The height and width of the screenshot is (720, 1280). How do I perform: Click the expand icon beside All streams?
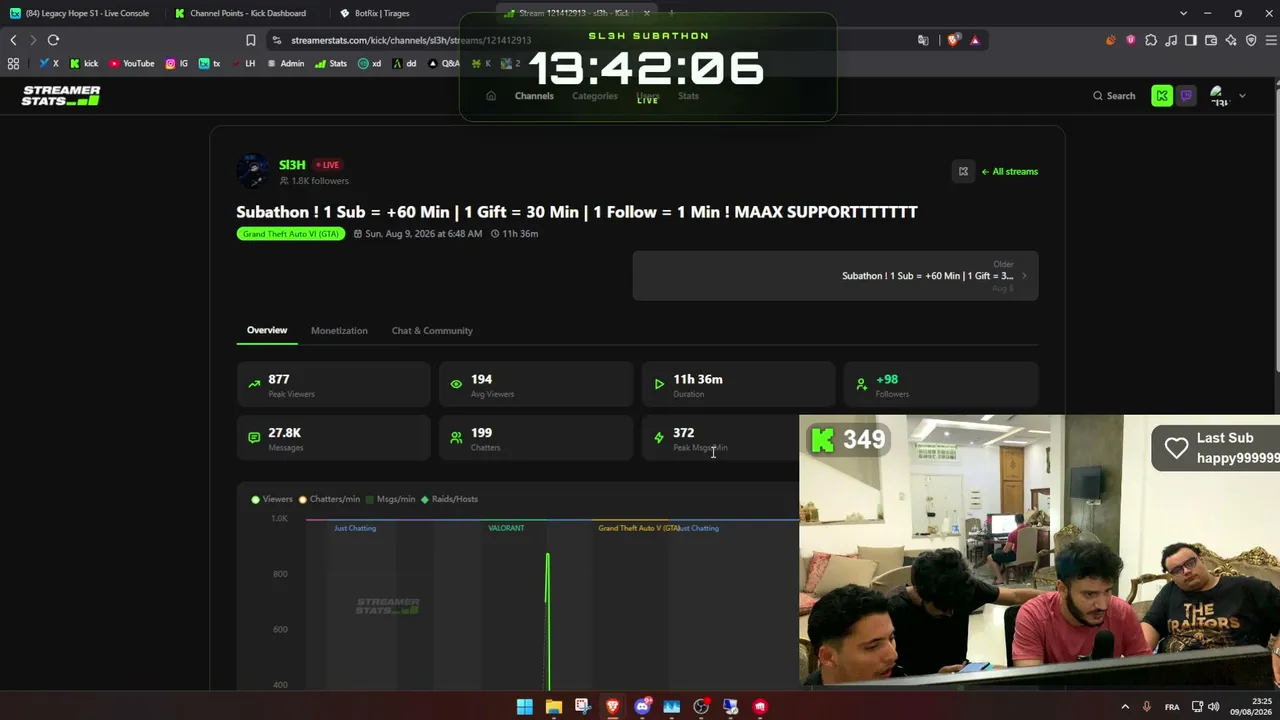[963, 171]
